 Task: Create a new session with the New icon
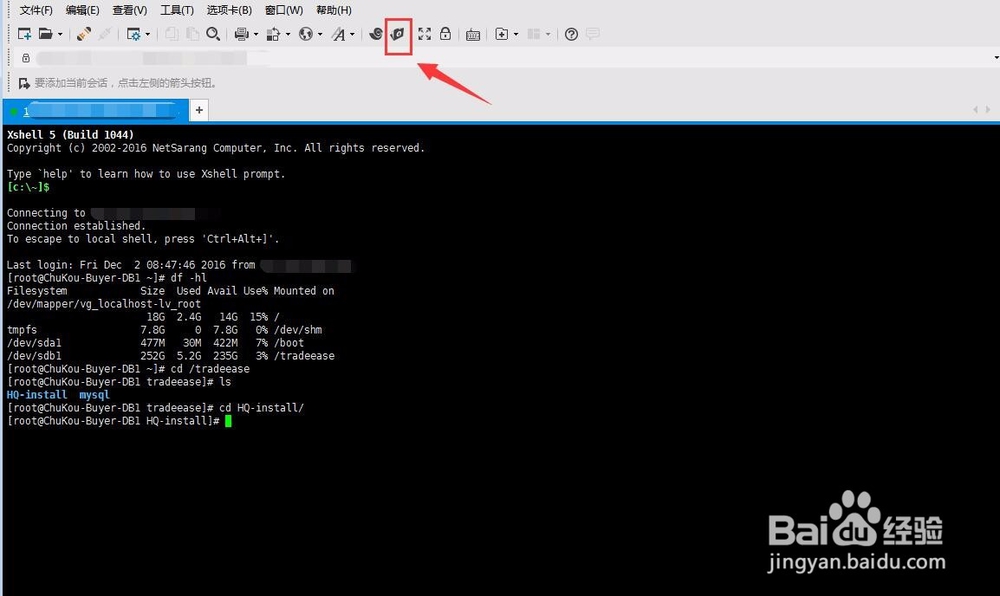coord(24,34)
